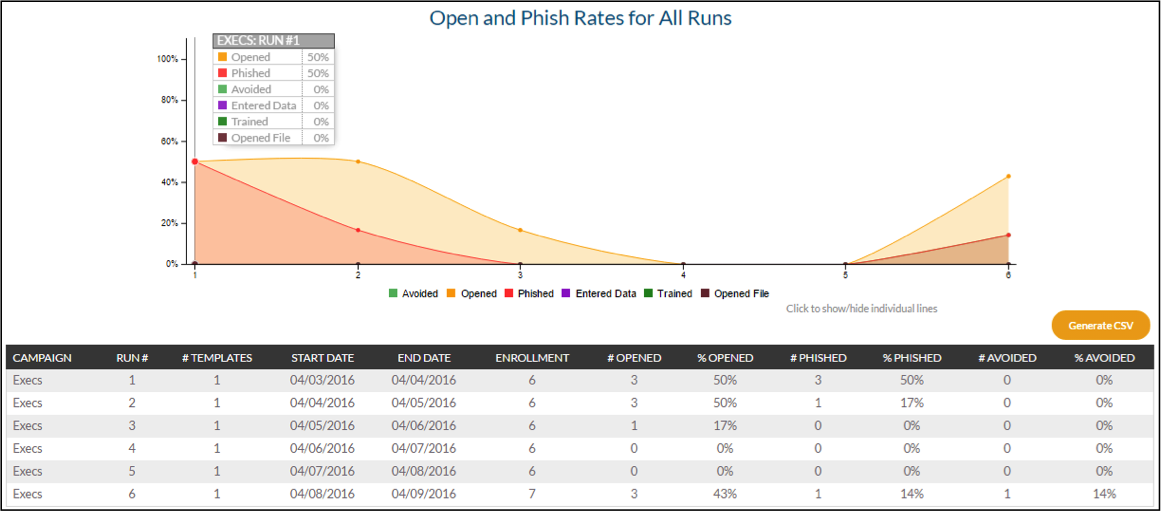Select the Execs run 6 table row
The height and width of the screenshot is (511, 1161).
coord(580,494)
